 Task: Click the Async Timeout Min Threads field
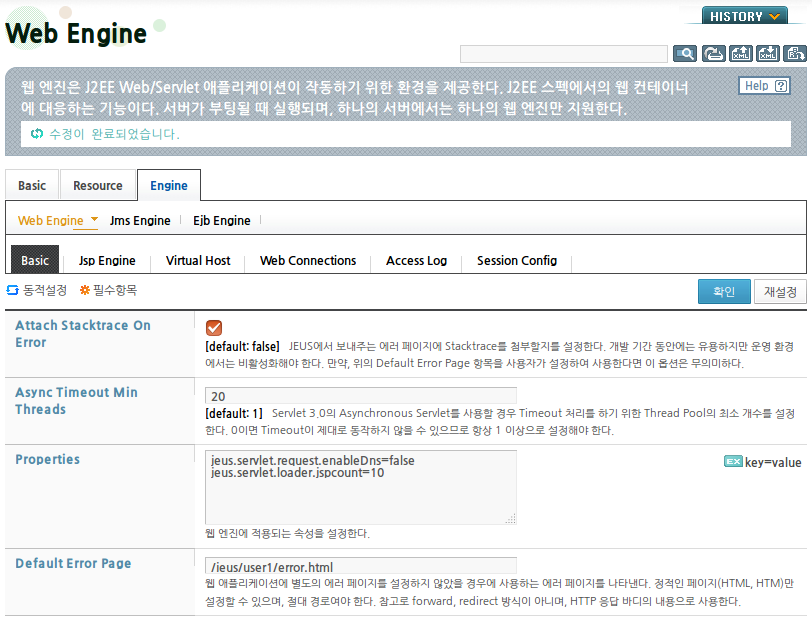tap(361, 396)
